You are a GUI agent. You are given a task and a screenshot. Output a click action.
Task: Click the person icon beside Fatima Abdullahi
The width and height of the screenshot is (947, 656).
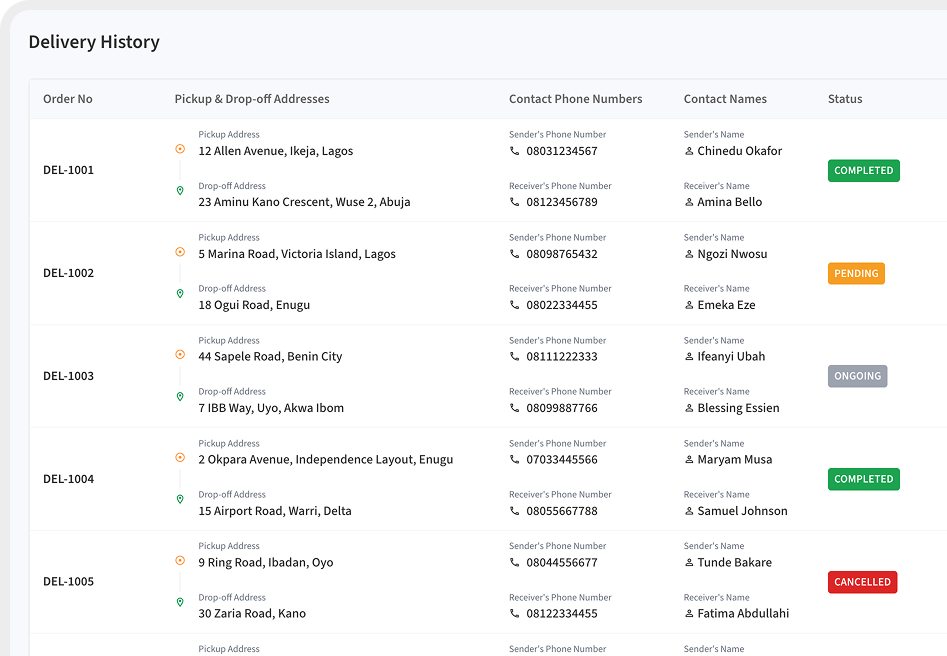tap(689, 613)
